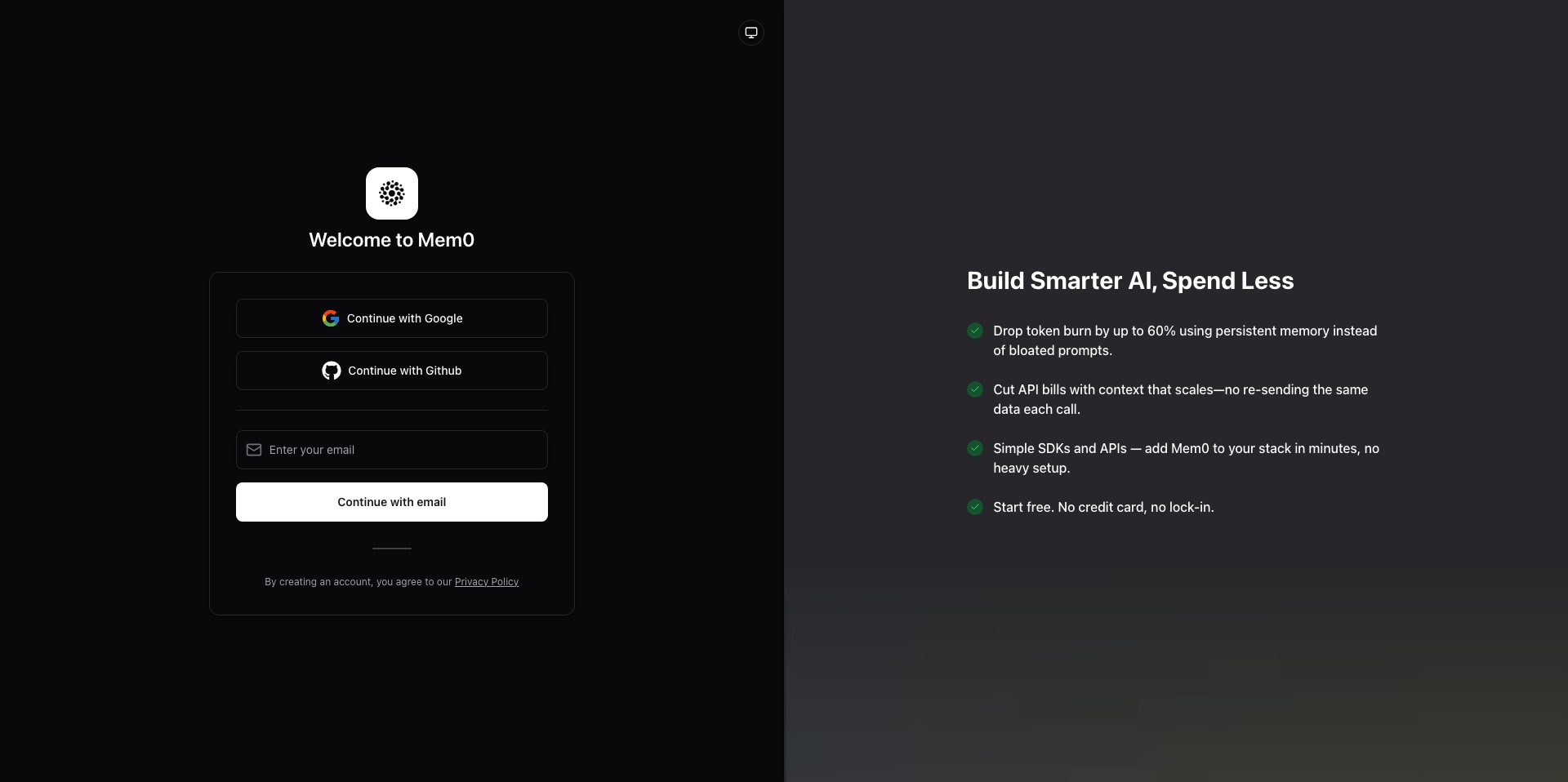The width and height of the screenshot is (1568, 782).
Task: Click the green checkmark beside Start free
Action: tap(975, 507)
